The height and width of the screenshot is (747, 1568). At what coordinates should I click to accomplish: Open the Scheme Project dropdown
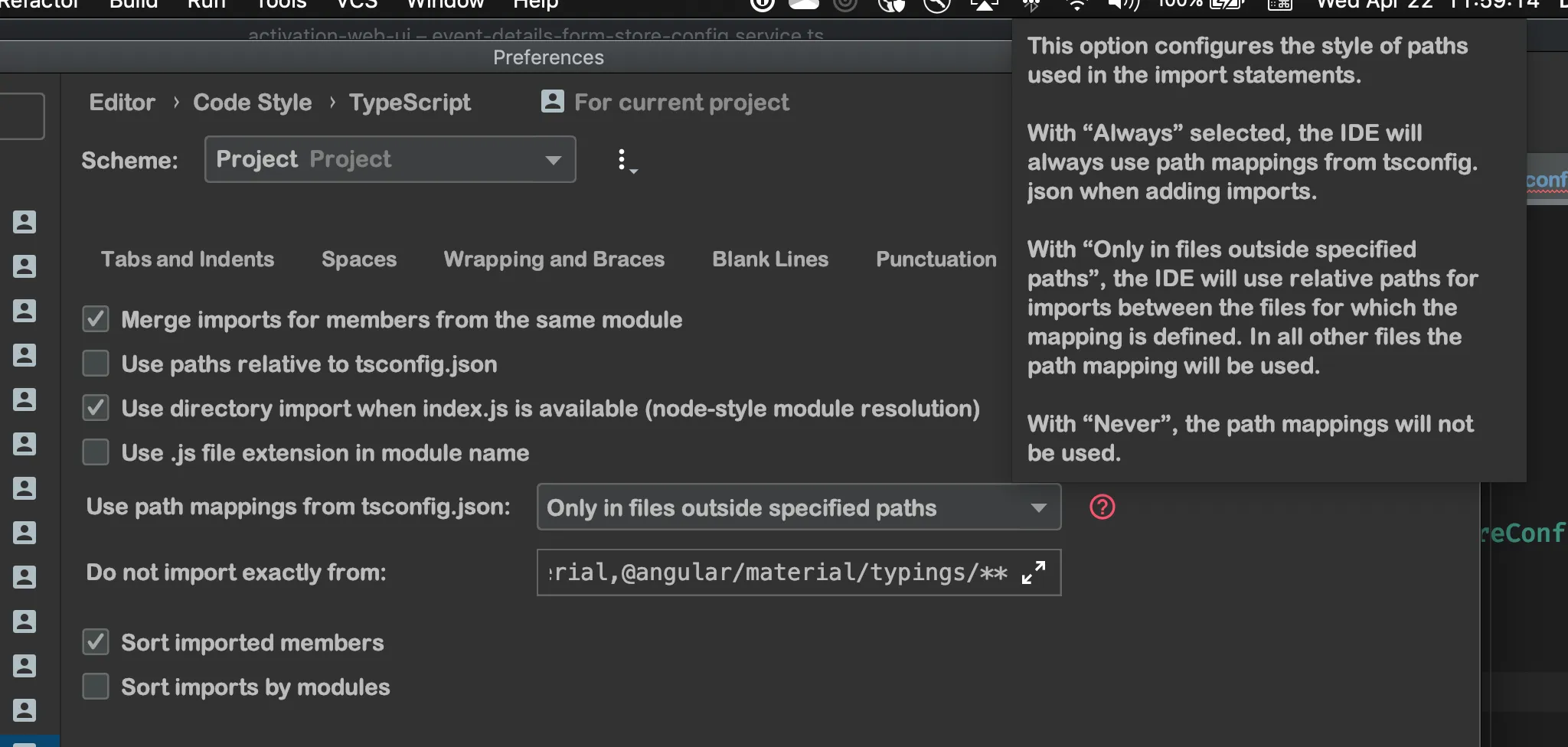click(x=390, y=159)
